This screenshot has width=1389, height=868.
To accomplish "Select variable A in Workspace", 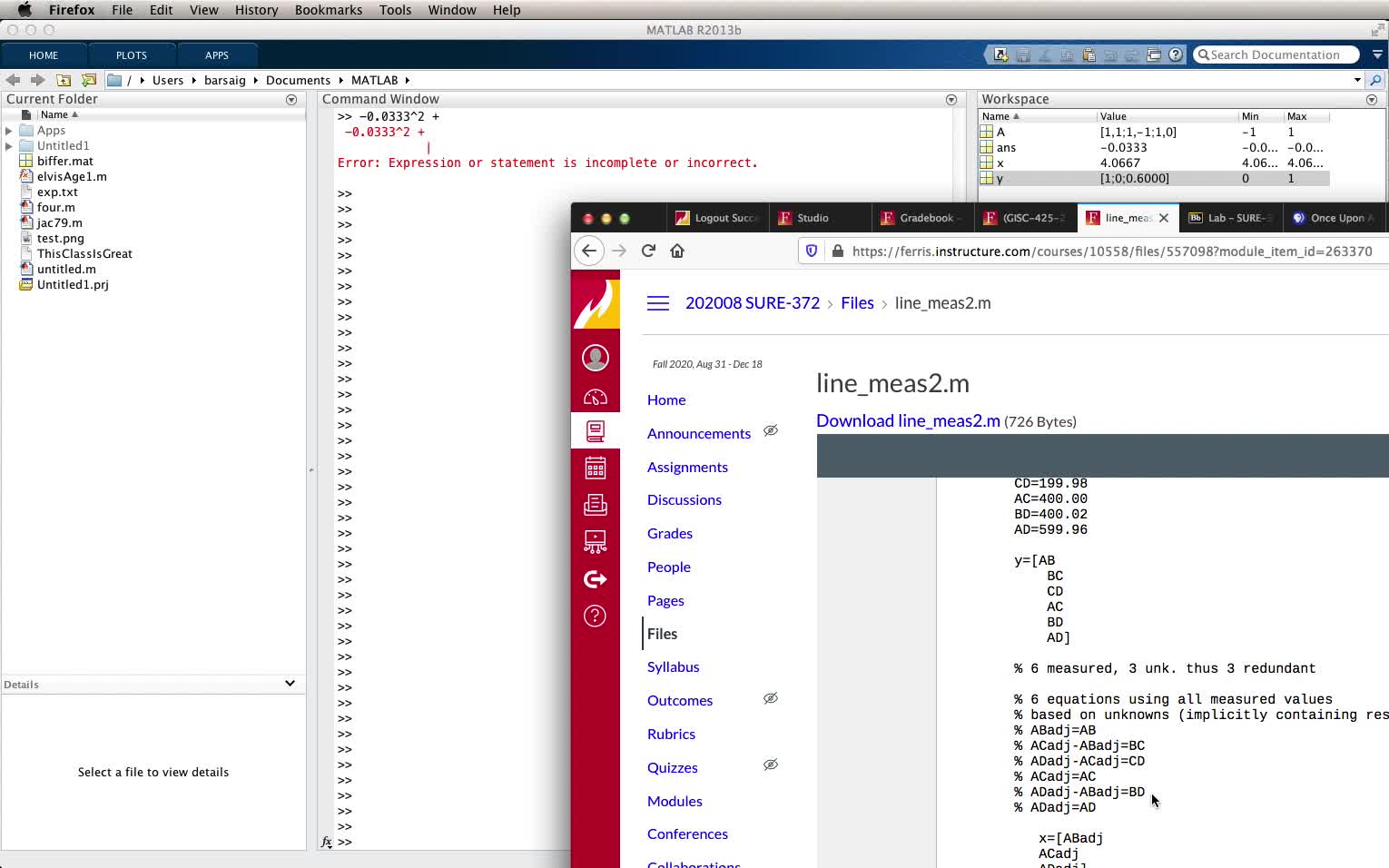I will [1154, 133].
